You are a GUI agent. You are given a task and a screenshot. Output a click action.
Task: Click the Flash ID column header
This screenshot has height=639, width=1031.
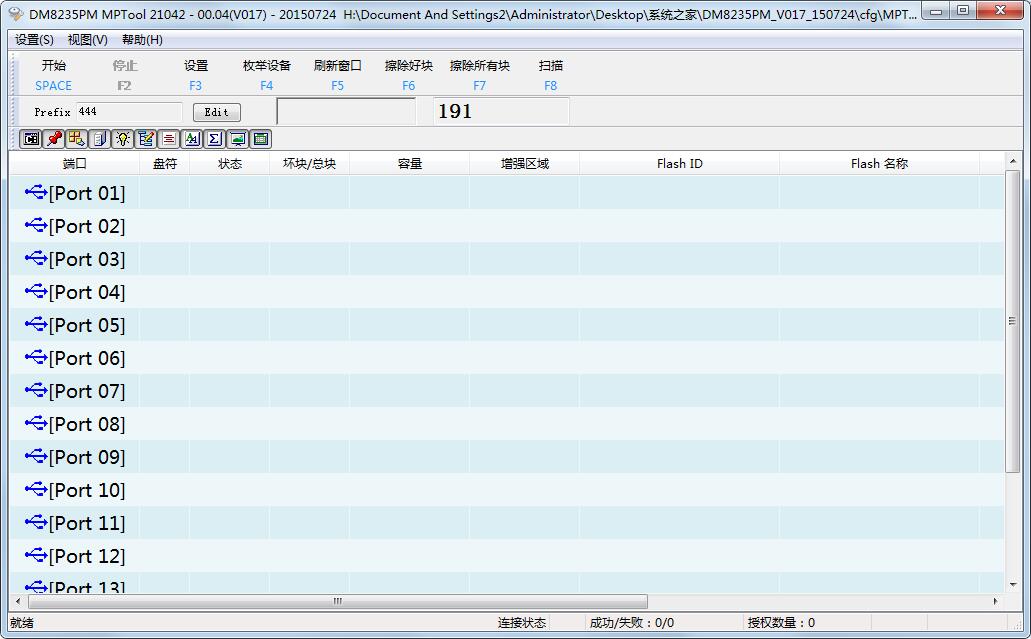pos(679,163)
